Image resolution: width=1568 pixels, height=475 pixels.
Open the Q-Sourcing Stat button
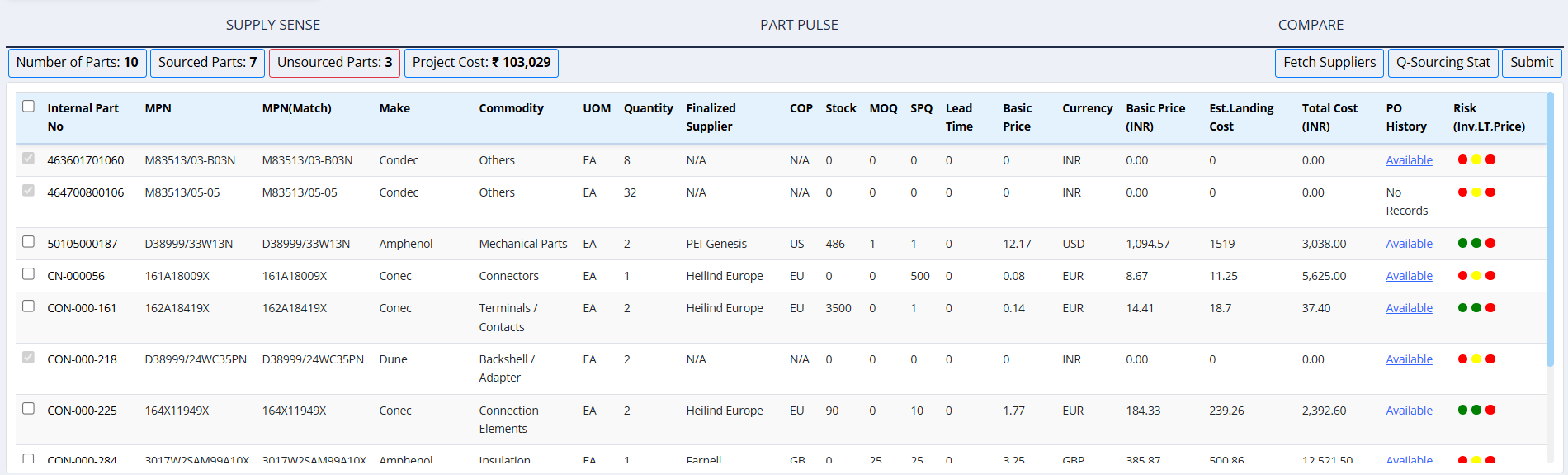coord(1443,63)
